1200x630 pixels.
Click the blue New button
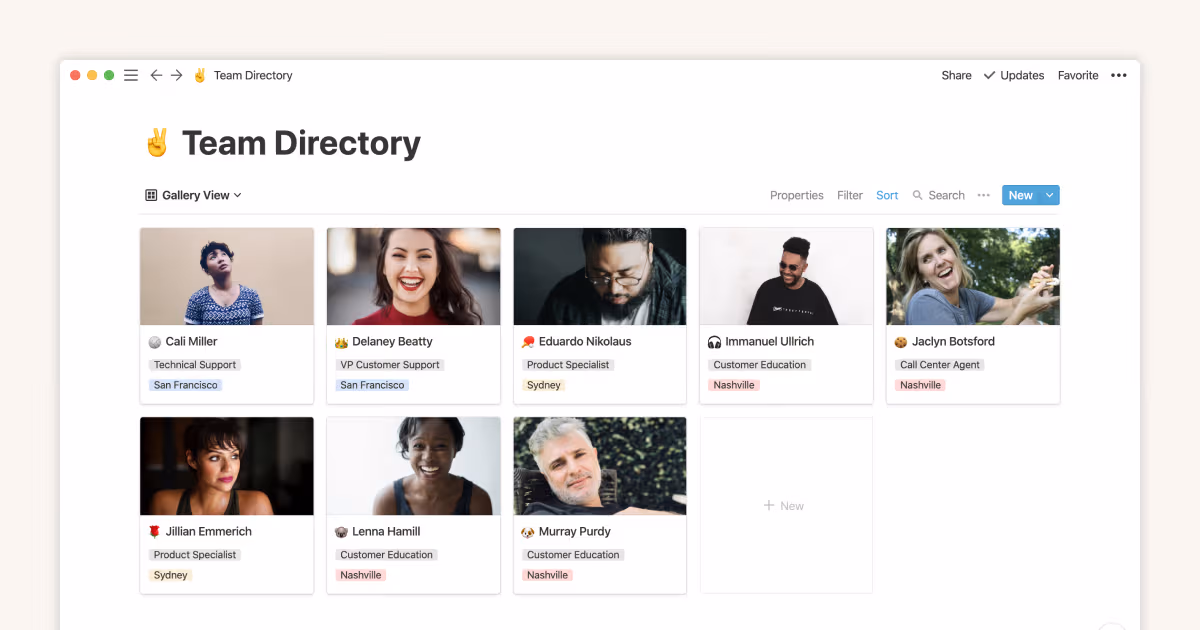pyautogui.click(x=1020, y=195)
